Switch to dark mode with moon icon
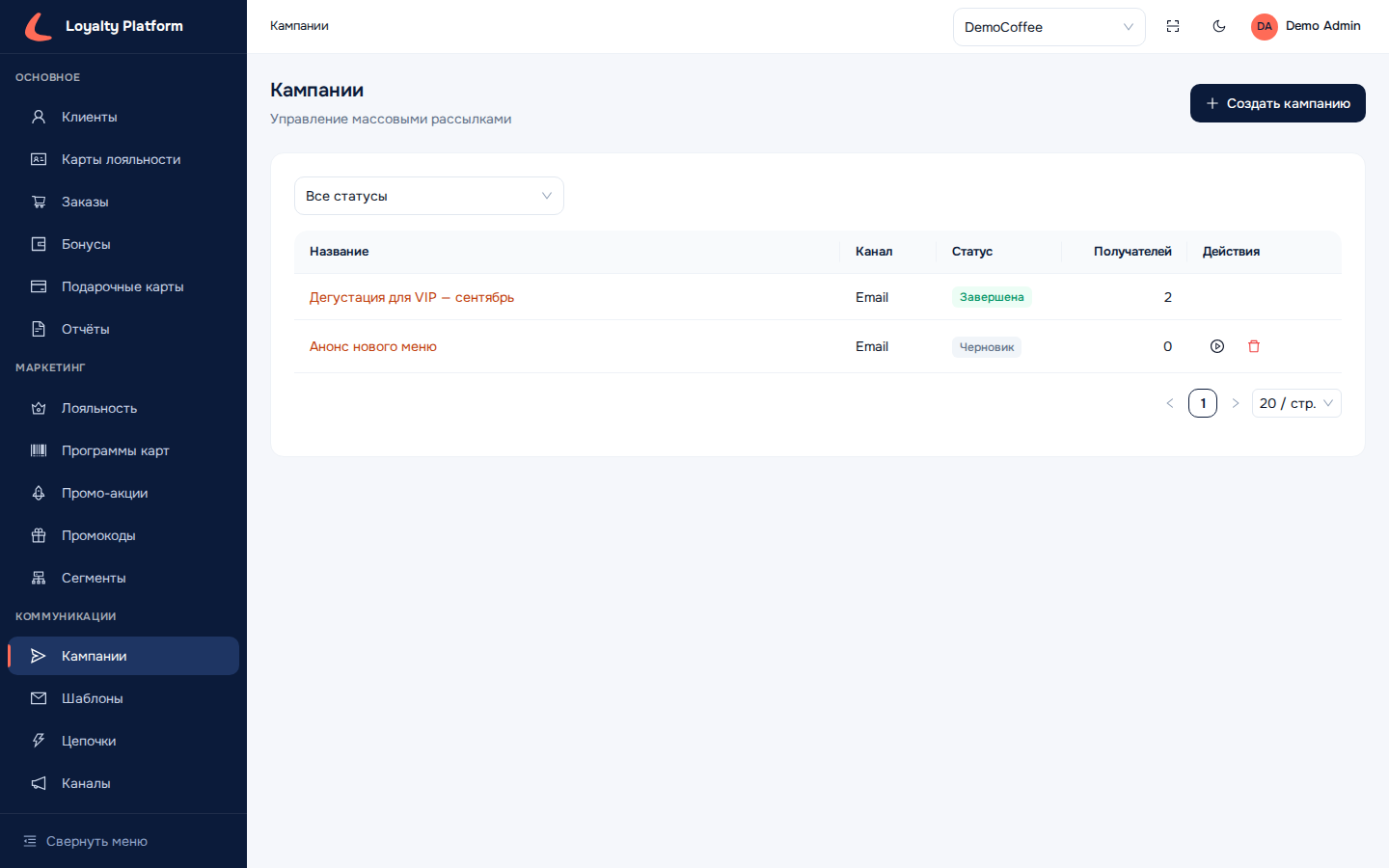Viewport: 1389px width, 868px height. [1219, 26]
